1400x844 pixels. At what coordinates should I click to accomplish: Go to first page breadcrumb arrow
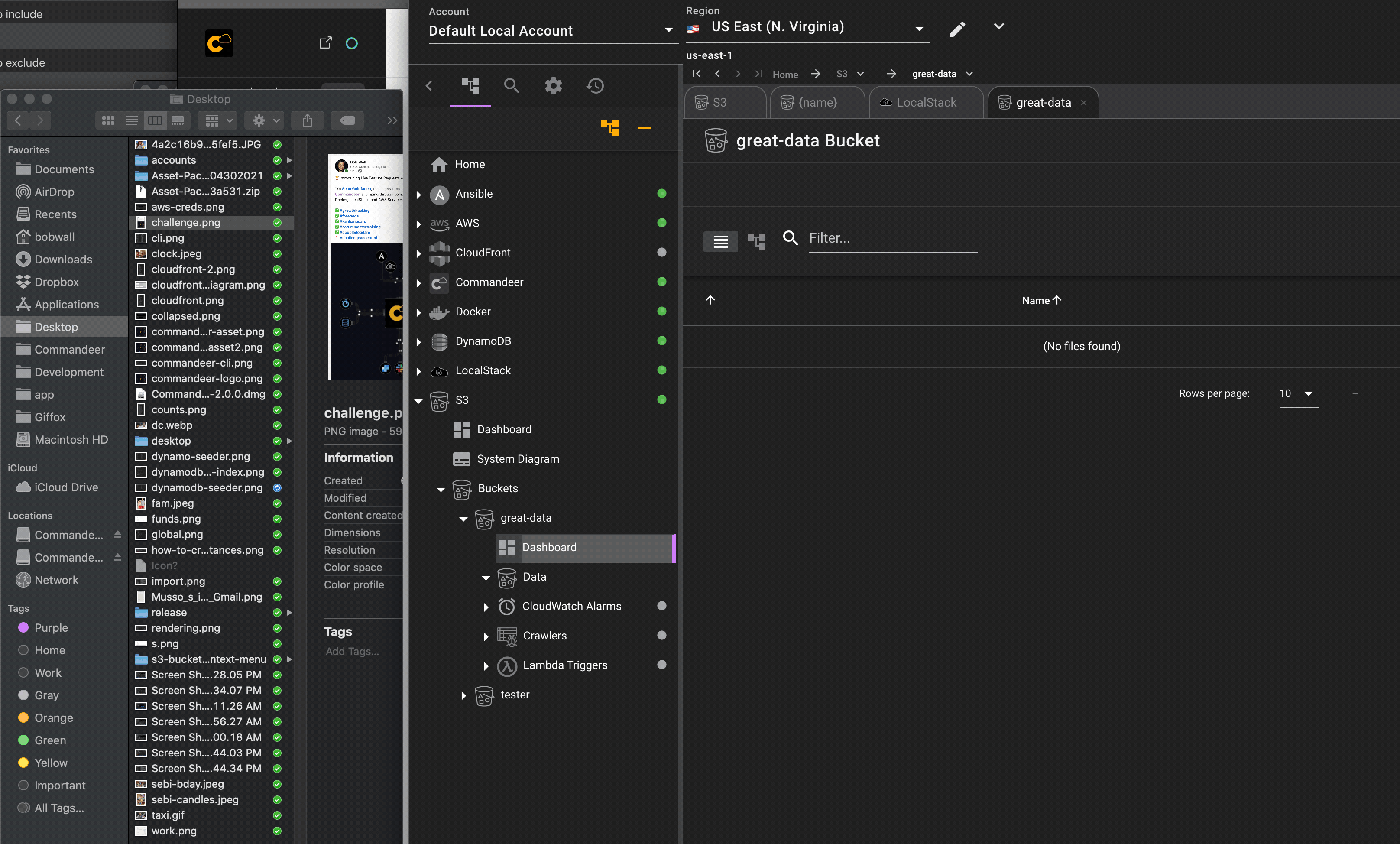697,74
